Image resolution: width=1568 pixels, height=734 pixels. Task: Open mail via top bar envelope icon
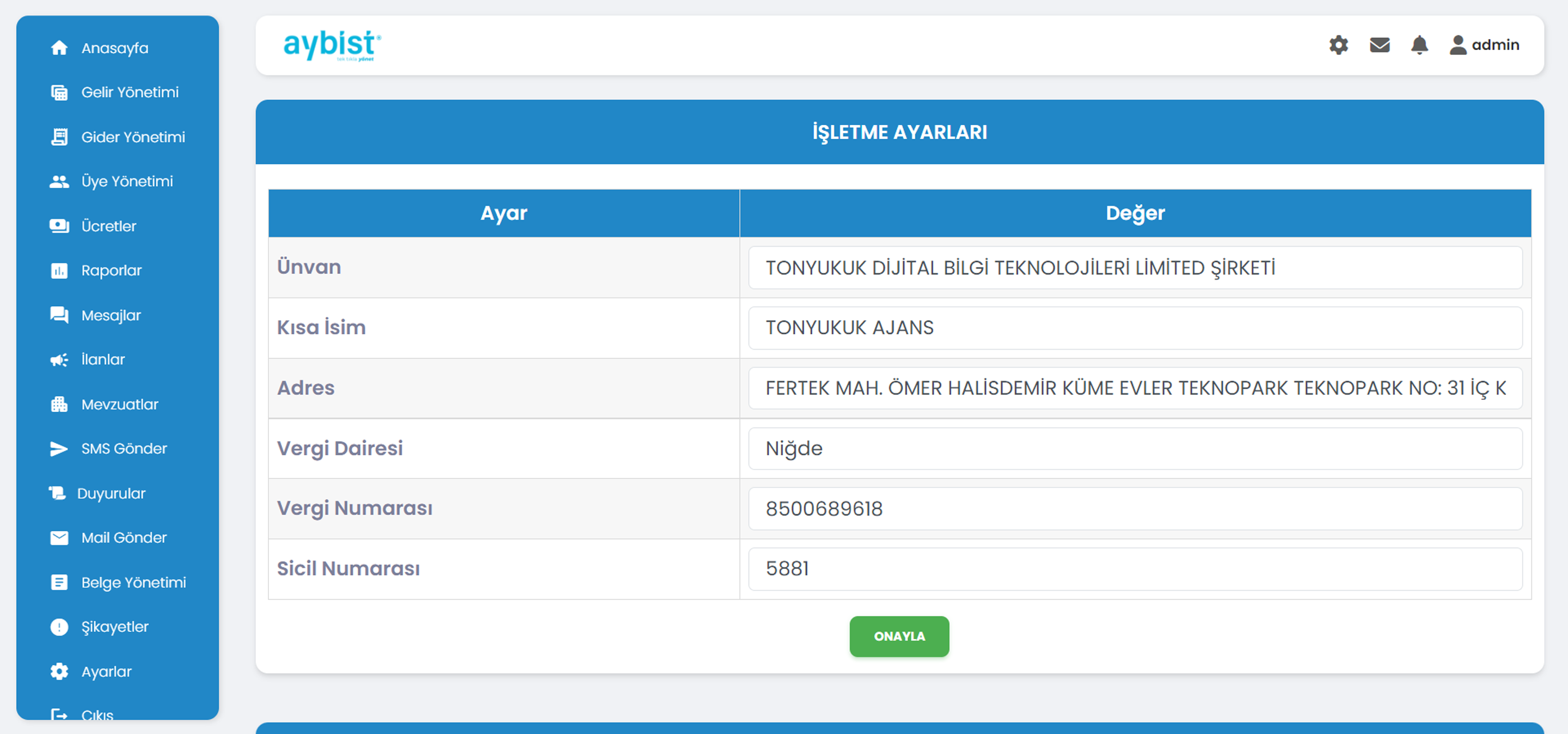click(x=1379, y=45)
